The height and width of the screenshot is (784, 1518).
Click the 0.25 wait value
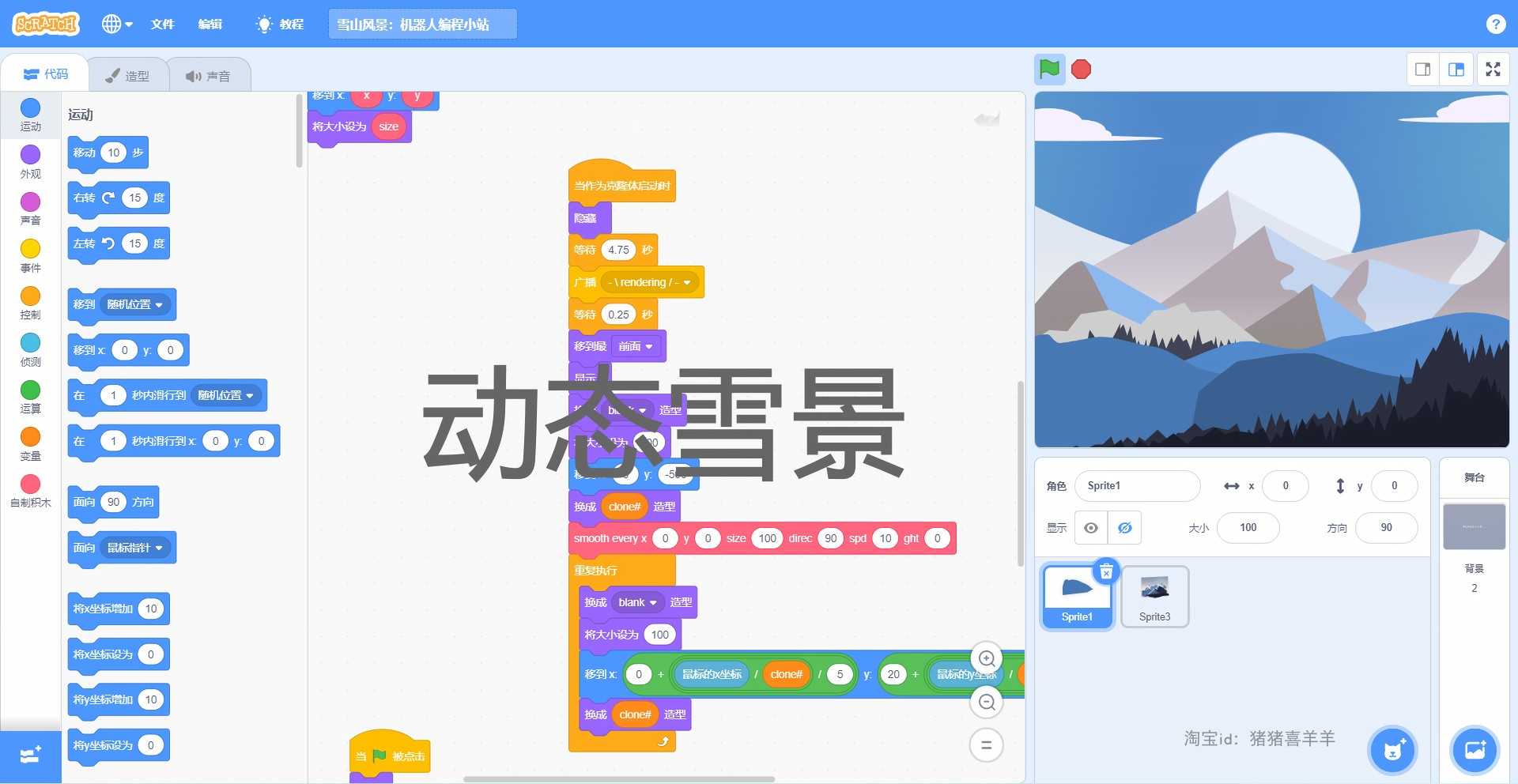(x=618, y=315)
